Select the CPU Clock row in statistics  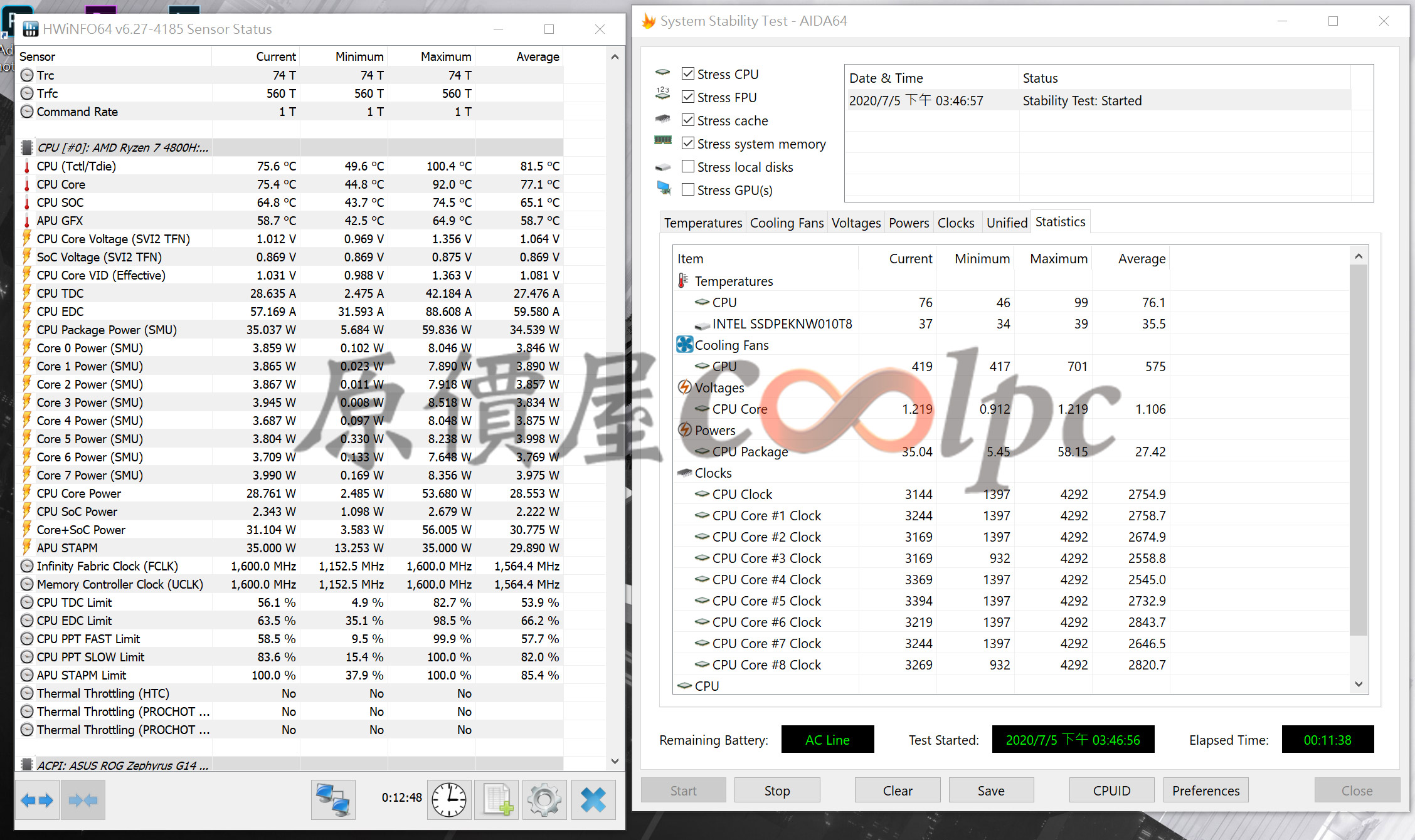click(x=921, y=494)
